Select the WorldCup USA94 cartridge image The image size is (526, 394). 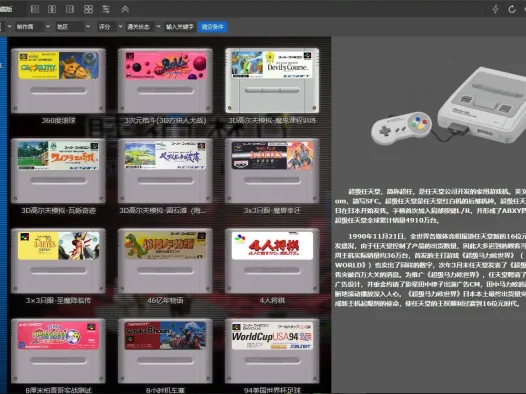tap(272, 351)
